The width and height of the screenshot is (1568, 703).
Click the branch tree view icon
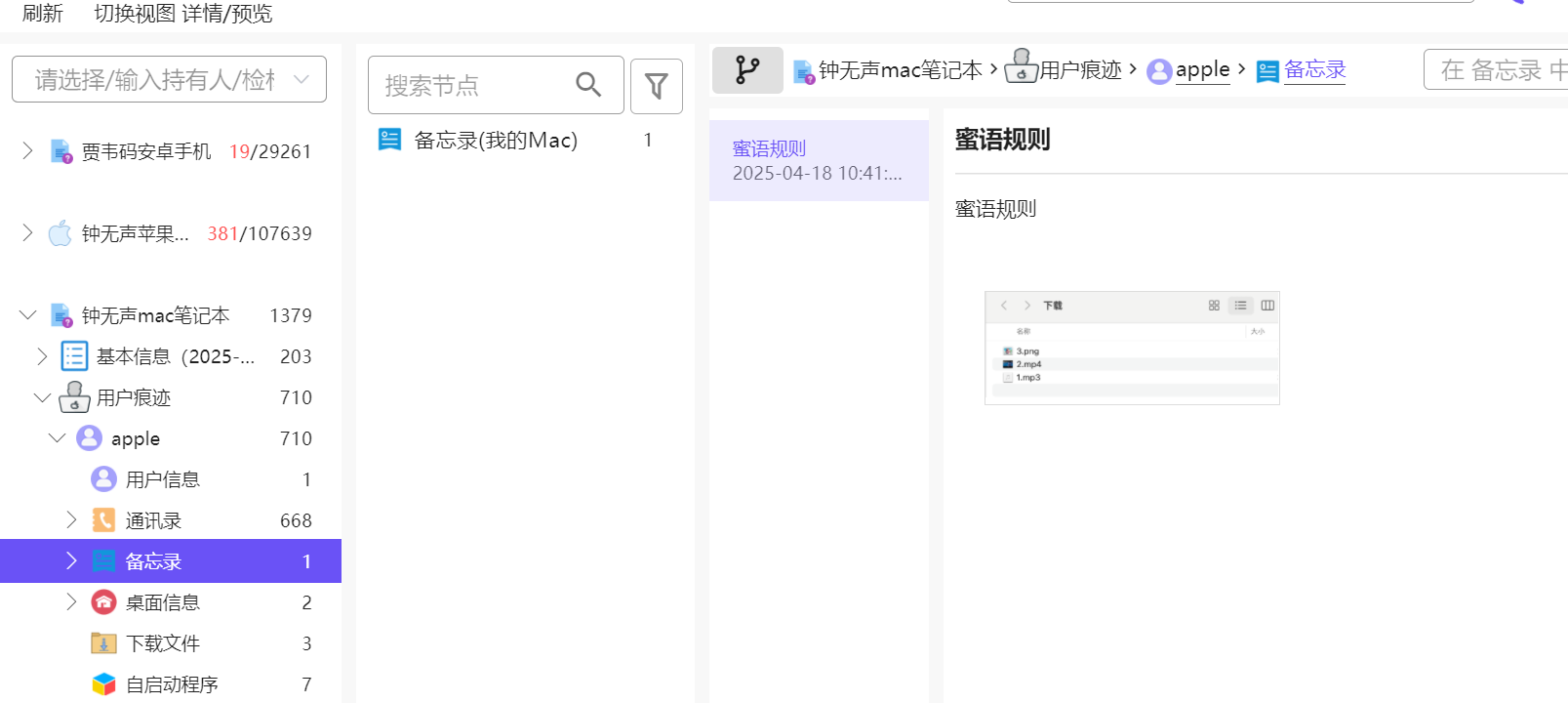[x=747, y=70]
